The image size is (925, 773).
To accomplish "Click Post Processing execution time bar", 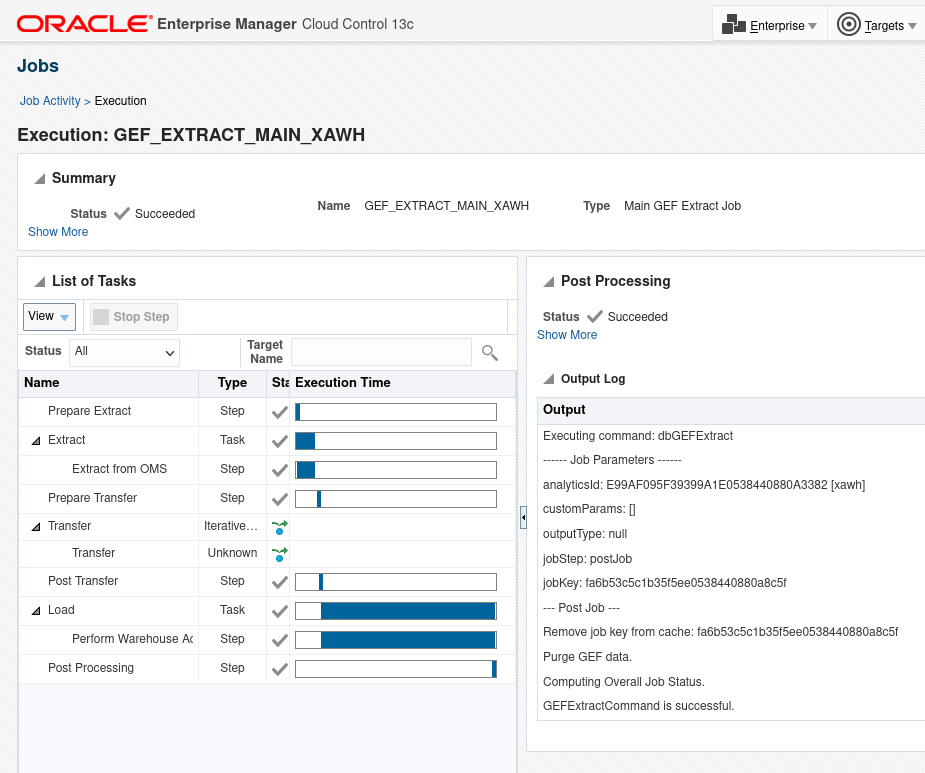I will [396, 669].
